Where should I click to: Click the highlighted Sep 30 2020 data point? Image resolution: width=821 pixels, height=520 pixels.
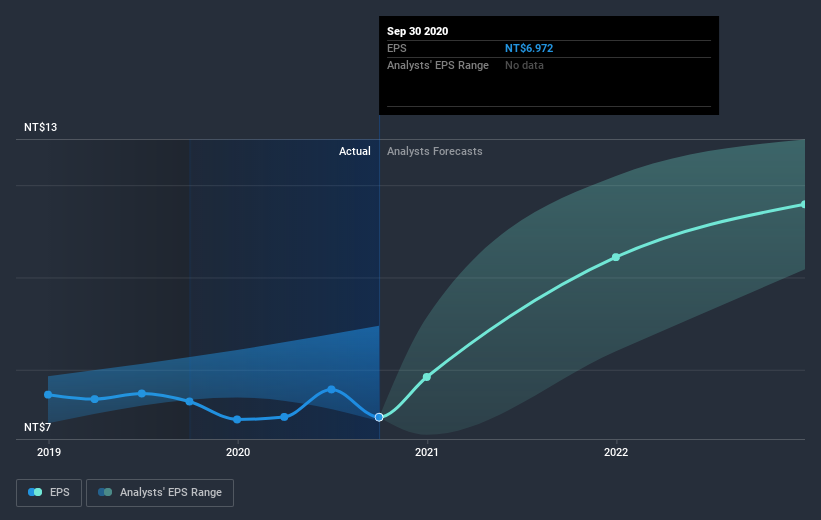[379, 417]
